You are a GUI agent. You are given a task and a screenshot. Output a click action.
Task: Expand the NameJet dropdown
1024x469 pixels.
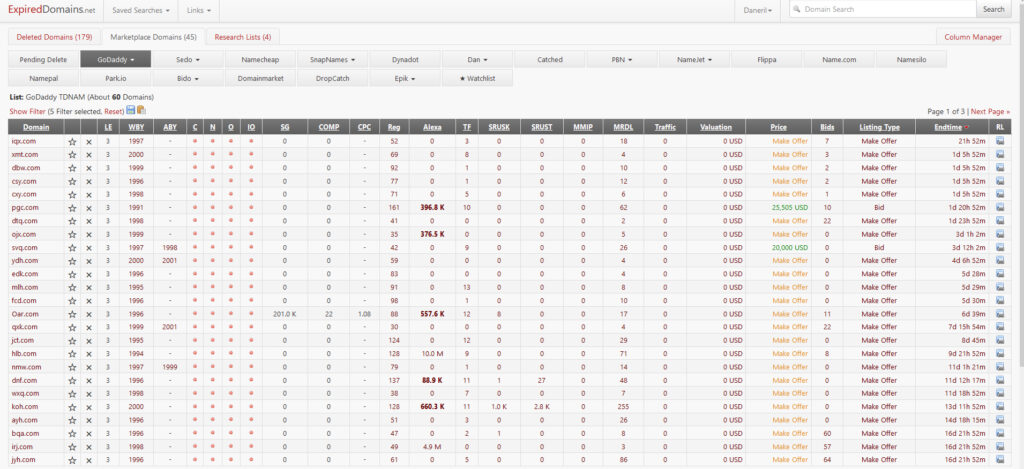point(694,59)
